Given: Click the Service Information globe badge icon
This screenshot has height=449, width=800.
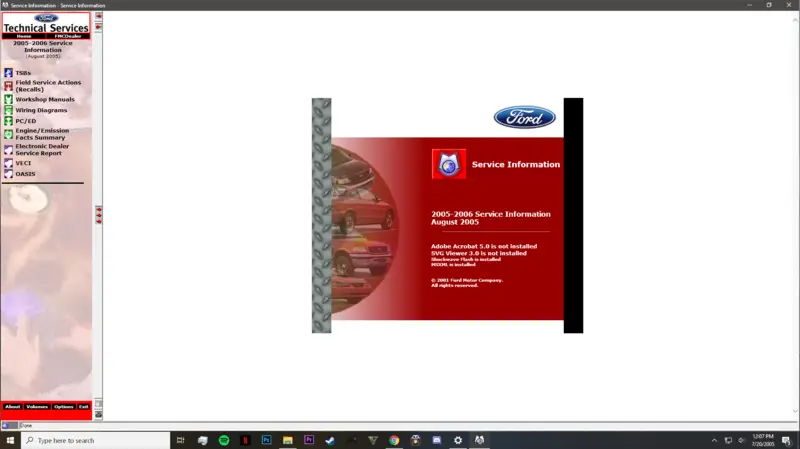Looking at the screenshot, I should click(x=449, y=164).
